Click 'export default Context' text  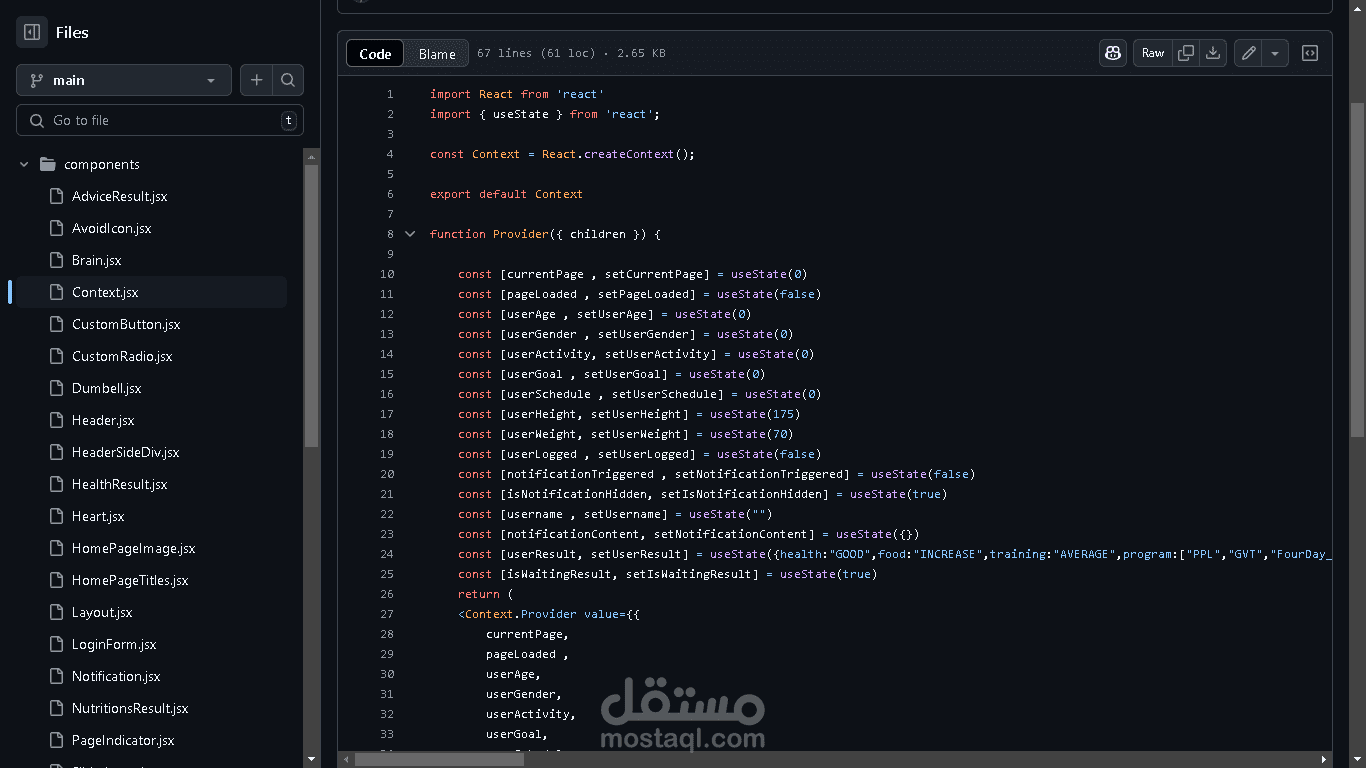pos(506,194)
